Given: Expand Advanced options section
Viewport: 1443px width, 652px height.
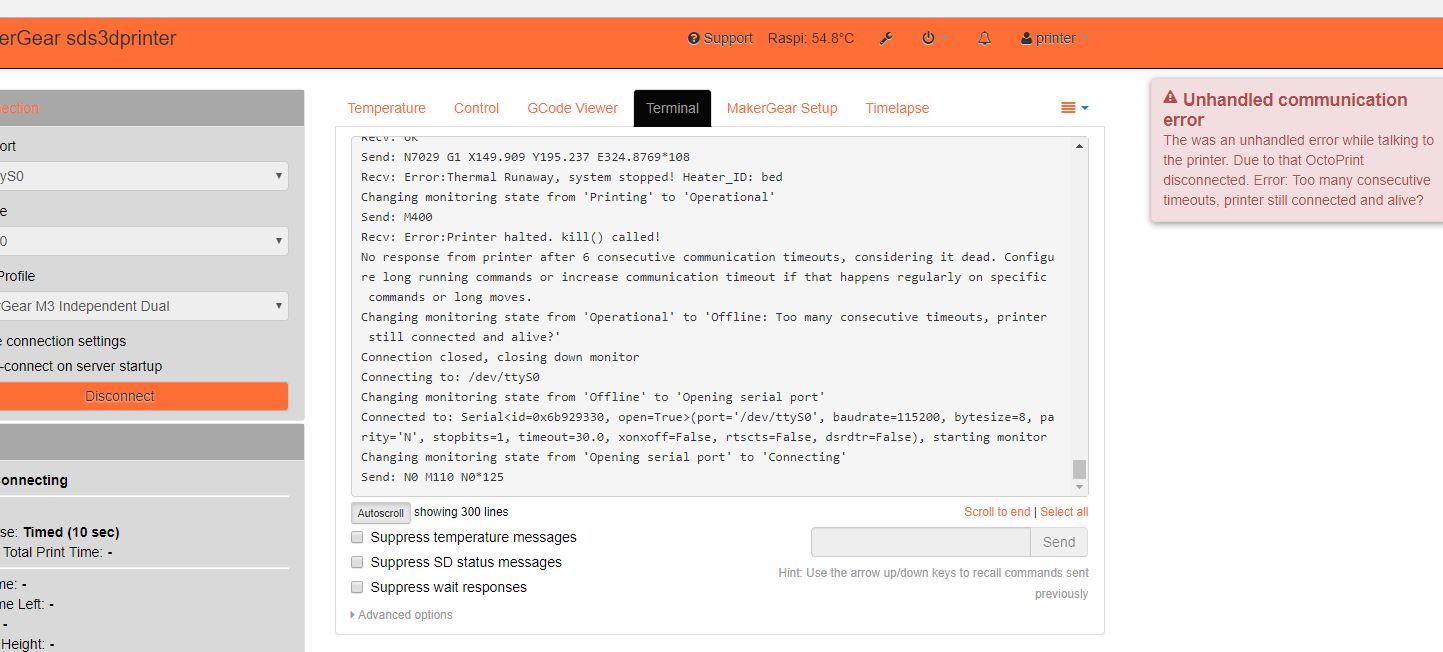Looking at the screenshot, I should pyautogui.click(x=402, y=615).
